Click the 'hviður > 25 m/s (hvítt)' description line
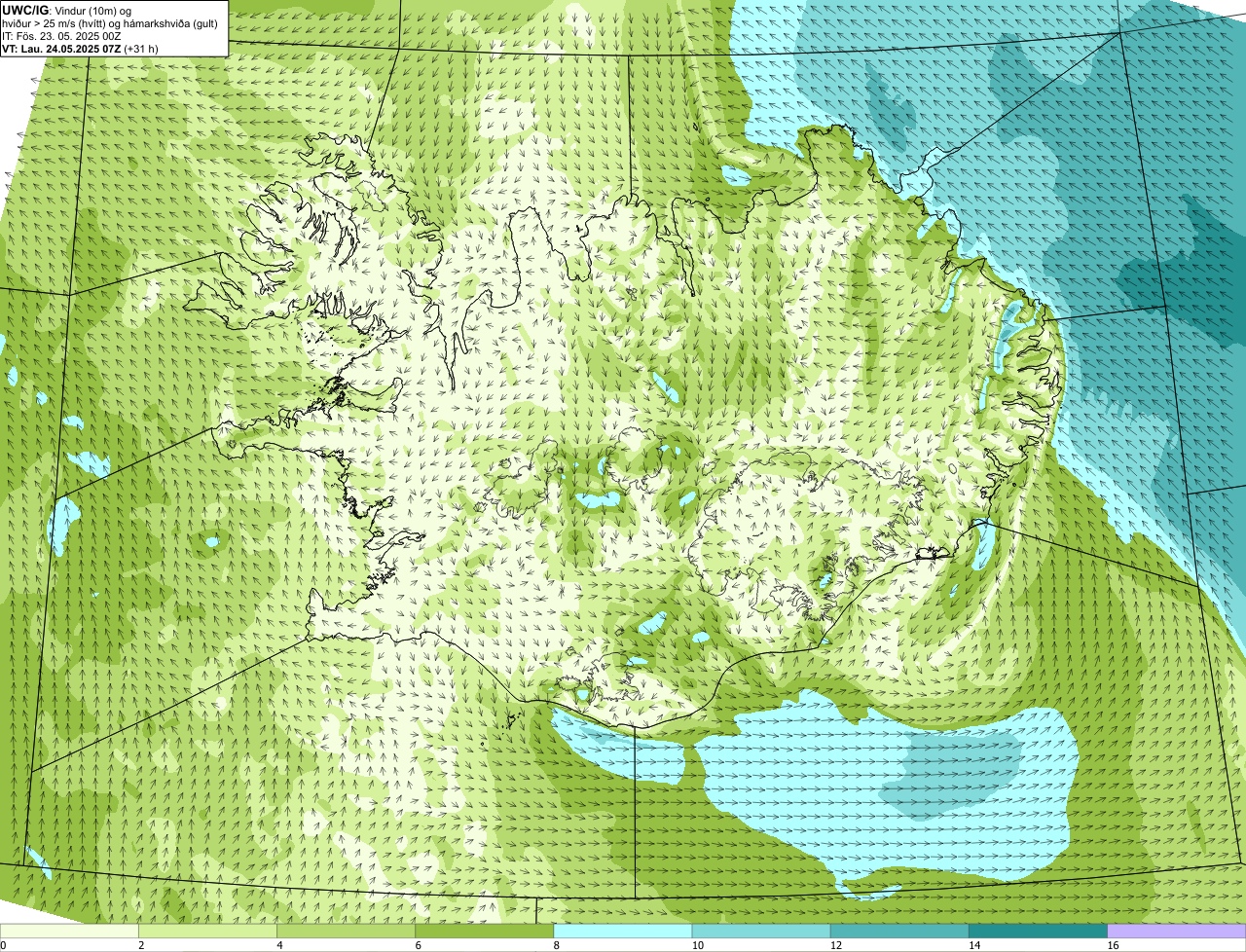The height and width of the screenshot is (952, 1246). [110, 23]
